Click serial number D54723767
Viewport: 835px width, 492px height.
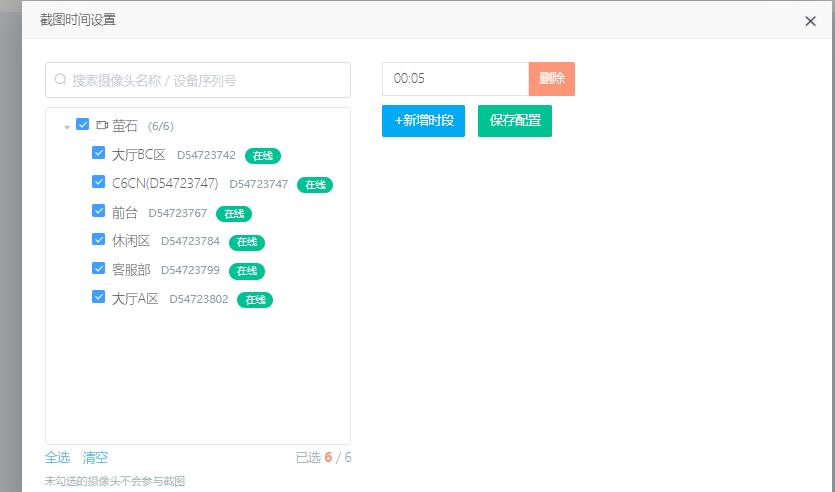[x=177, y=213]
